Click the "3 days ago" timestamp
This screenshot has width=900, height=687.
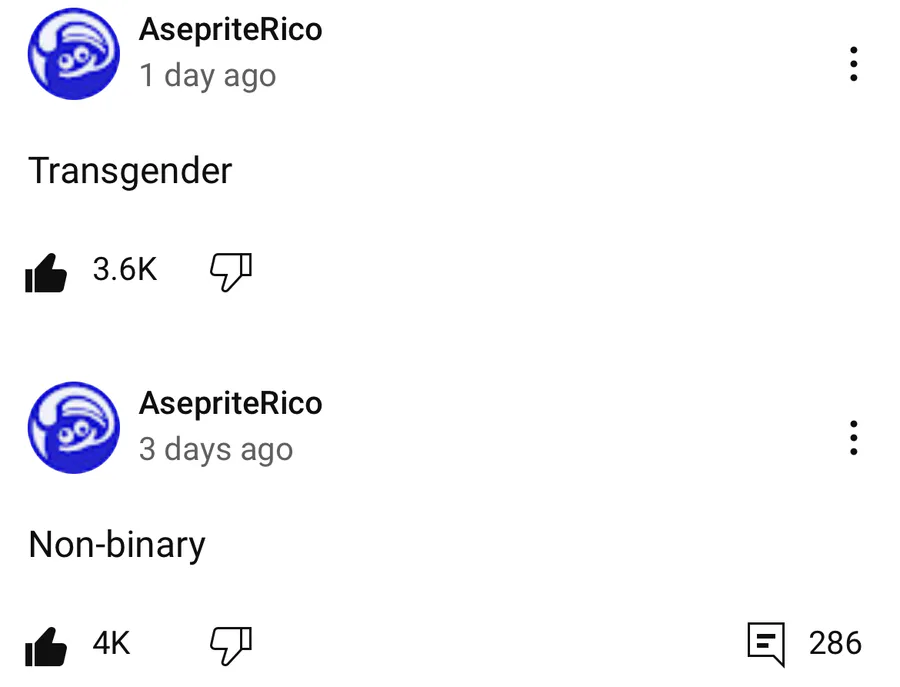point(215,450)
